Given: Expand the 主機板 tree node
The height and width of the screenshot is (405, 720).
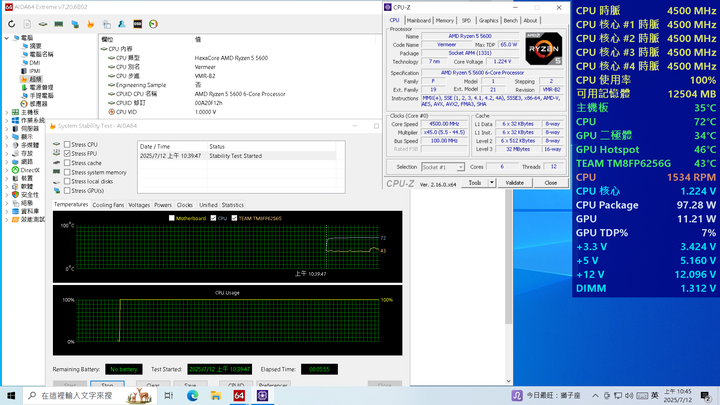Looking at the screenshot, I should click(6, 112).
